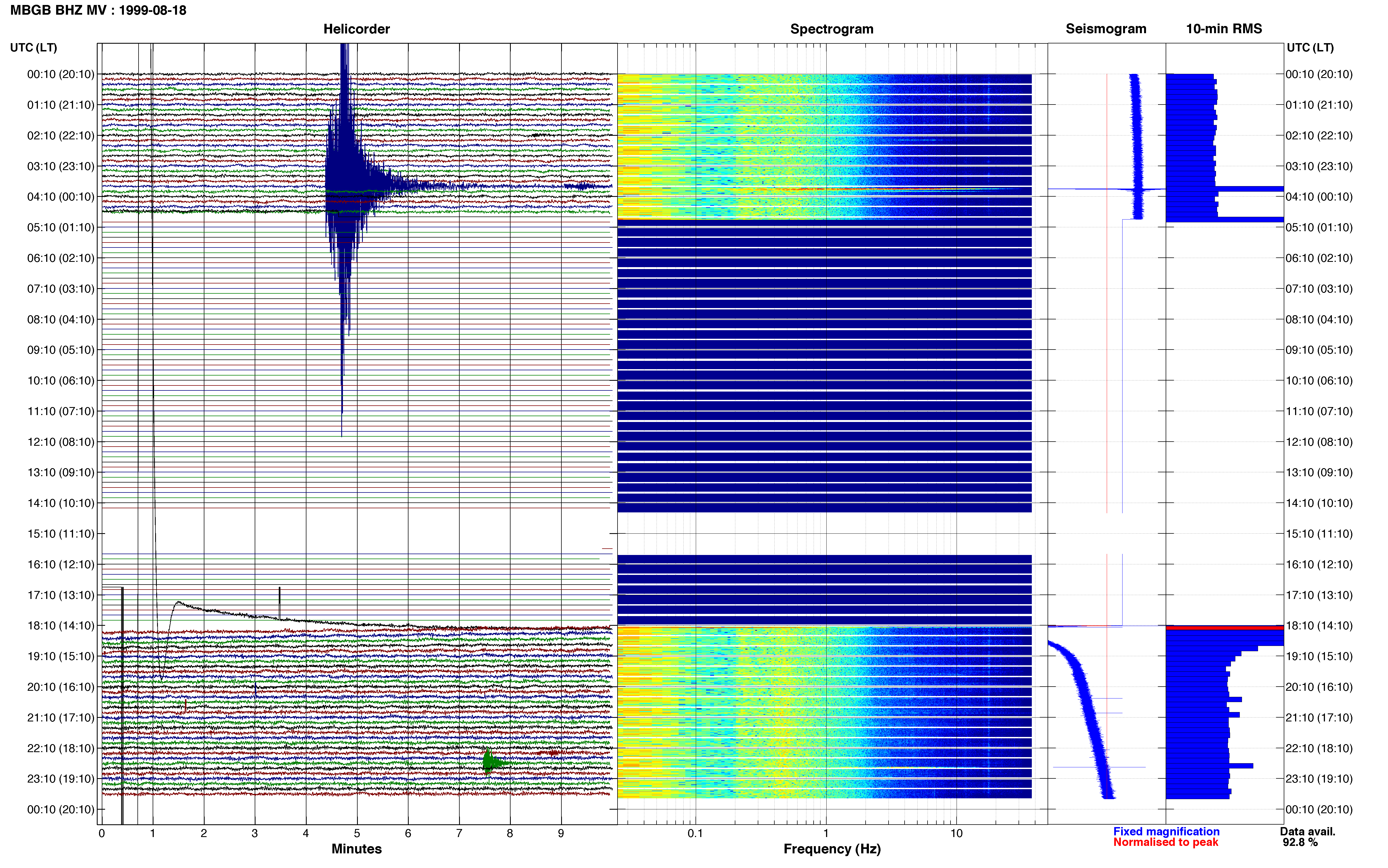Click left time label '13:10 (09:10)'
This screenshot has width=1388, height=868.
pyautogui.click(x=61, y=473)
